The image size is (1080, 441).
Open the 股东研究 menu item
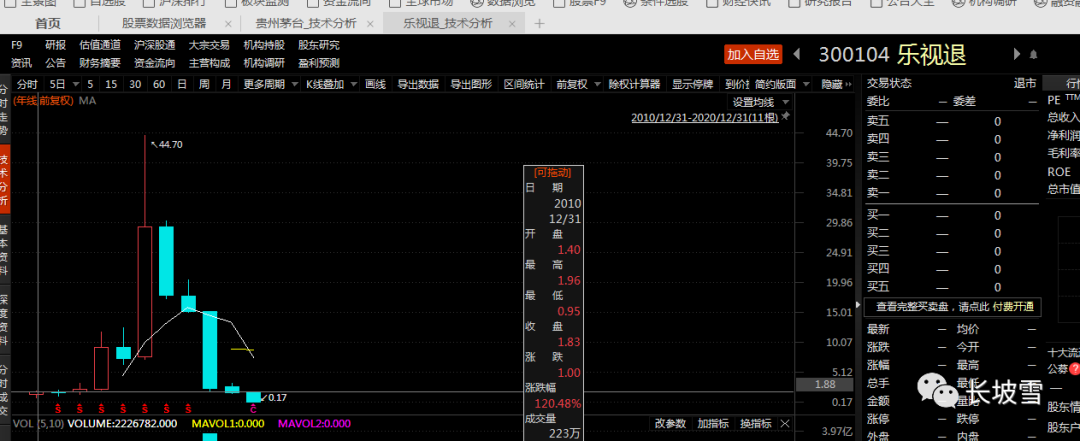click(x=319, y=45)
